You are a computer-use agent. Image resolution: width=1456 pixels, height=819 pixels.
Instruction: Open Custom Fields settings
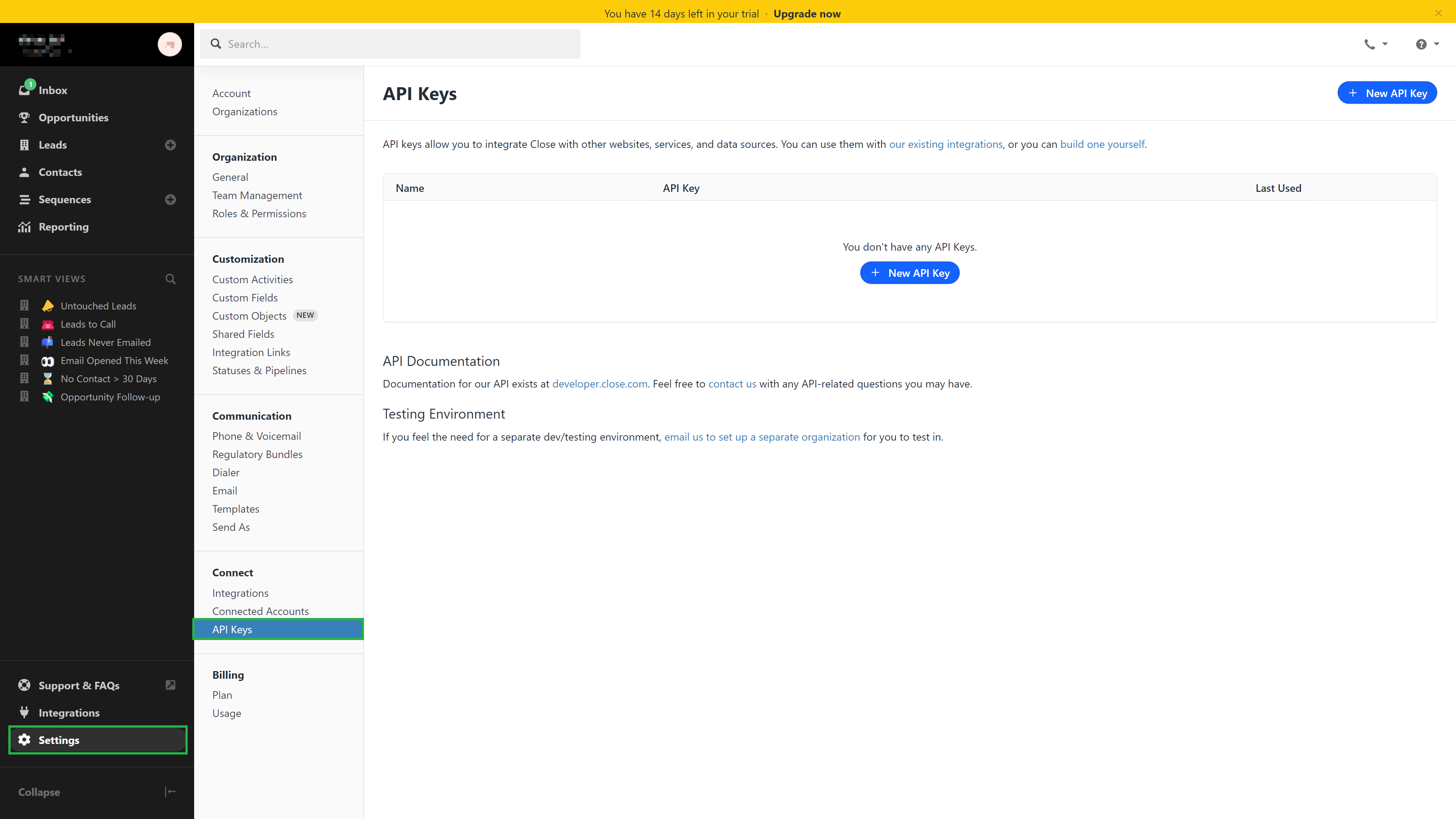(245, 297)
